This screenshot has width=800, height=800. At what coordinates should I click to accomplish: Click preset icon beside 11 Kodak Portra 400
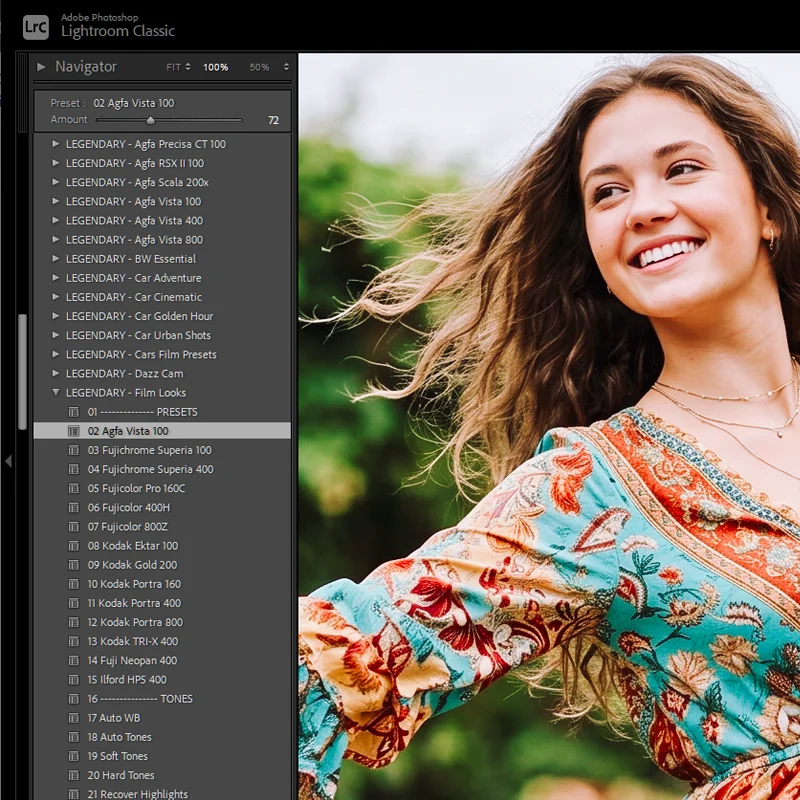coord(74,603)
